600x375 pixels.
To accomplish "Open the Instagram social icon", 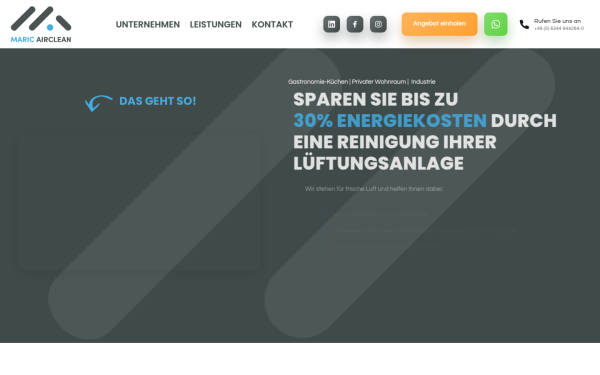I will [378, 24].
